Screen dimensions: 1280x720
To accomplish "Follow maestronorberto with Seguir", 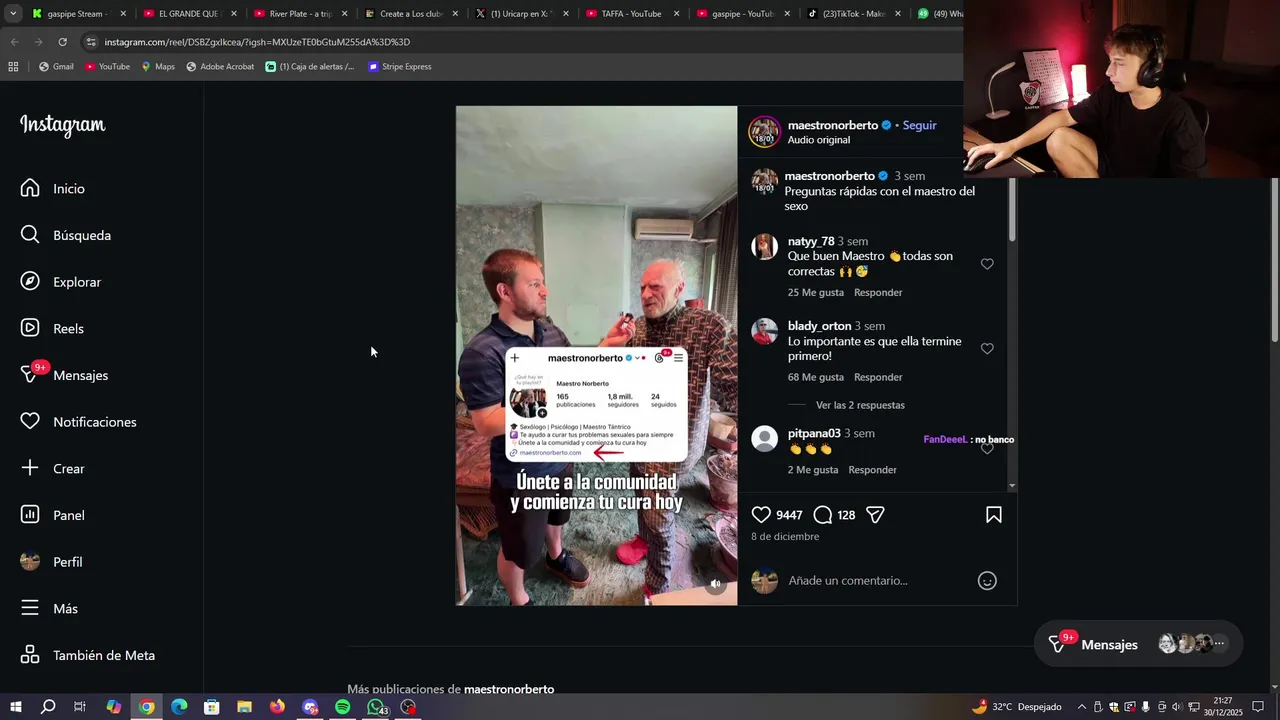I will click(x=919, y=125).
